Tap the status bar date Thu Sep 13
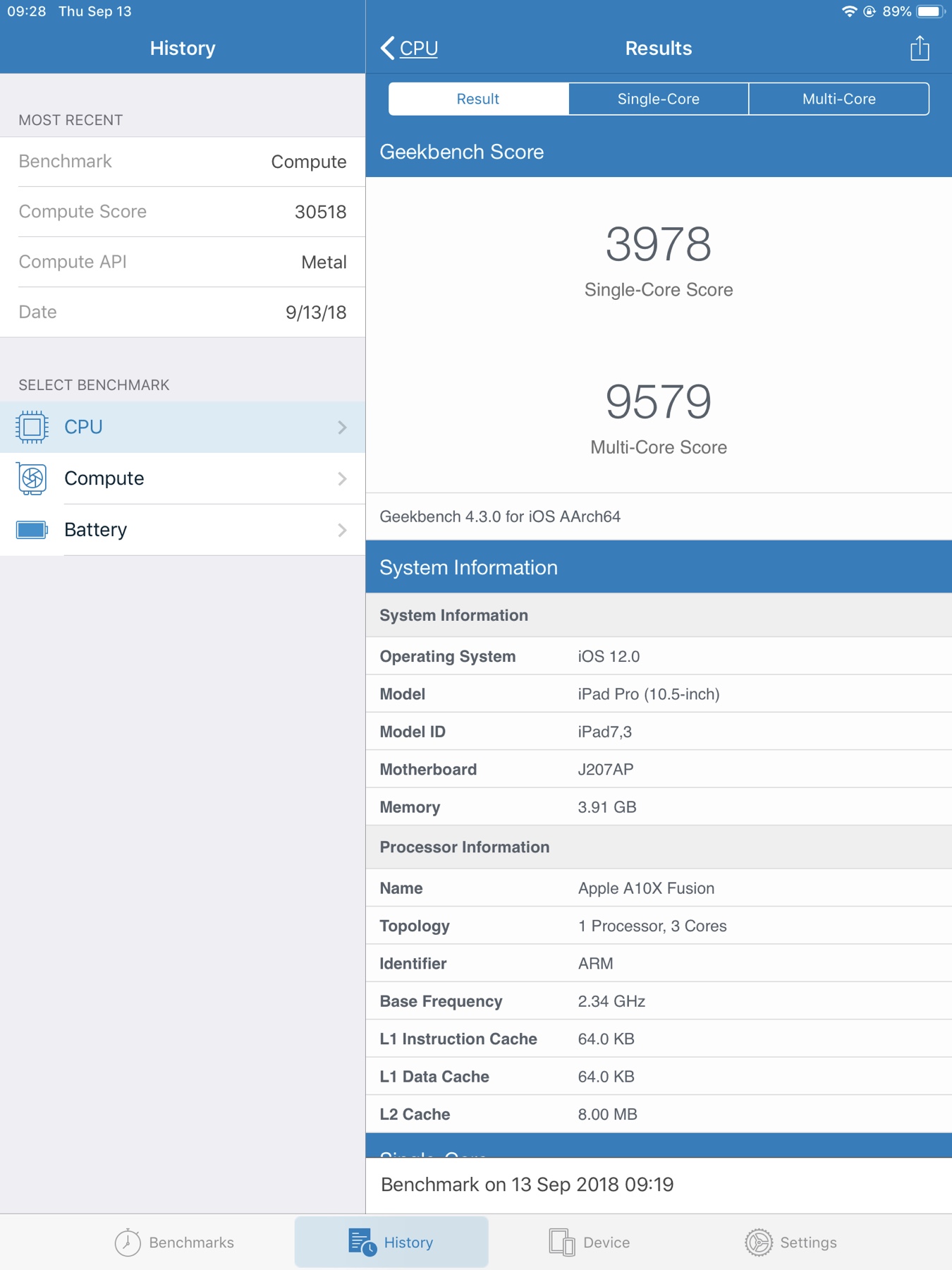 click(94, 11)
